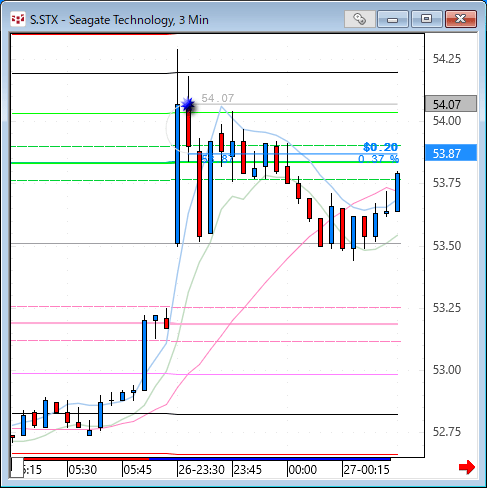
Task: Click the 53.50 price axis value
Action: [x=447, y=246]
